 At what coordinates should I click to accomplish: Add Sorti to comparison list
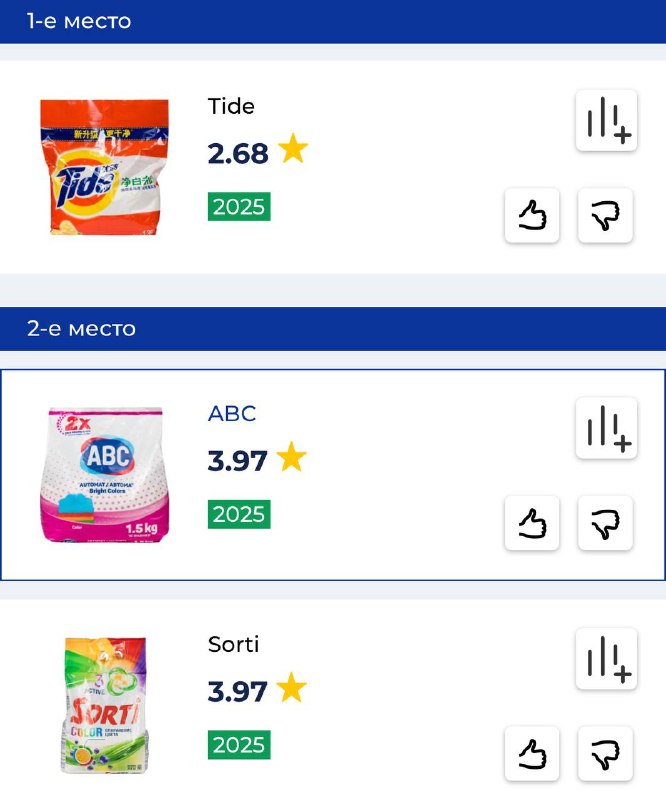[606, 659]
